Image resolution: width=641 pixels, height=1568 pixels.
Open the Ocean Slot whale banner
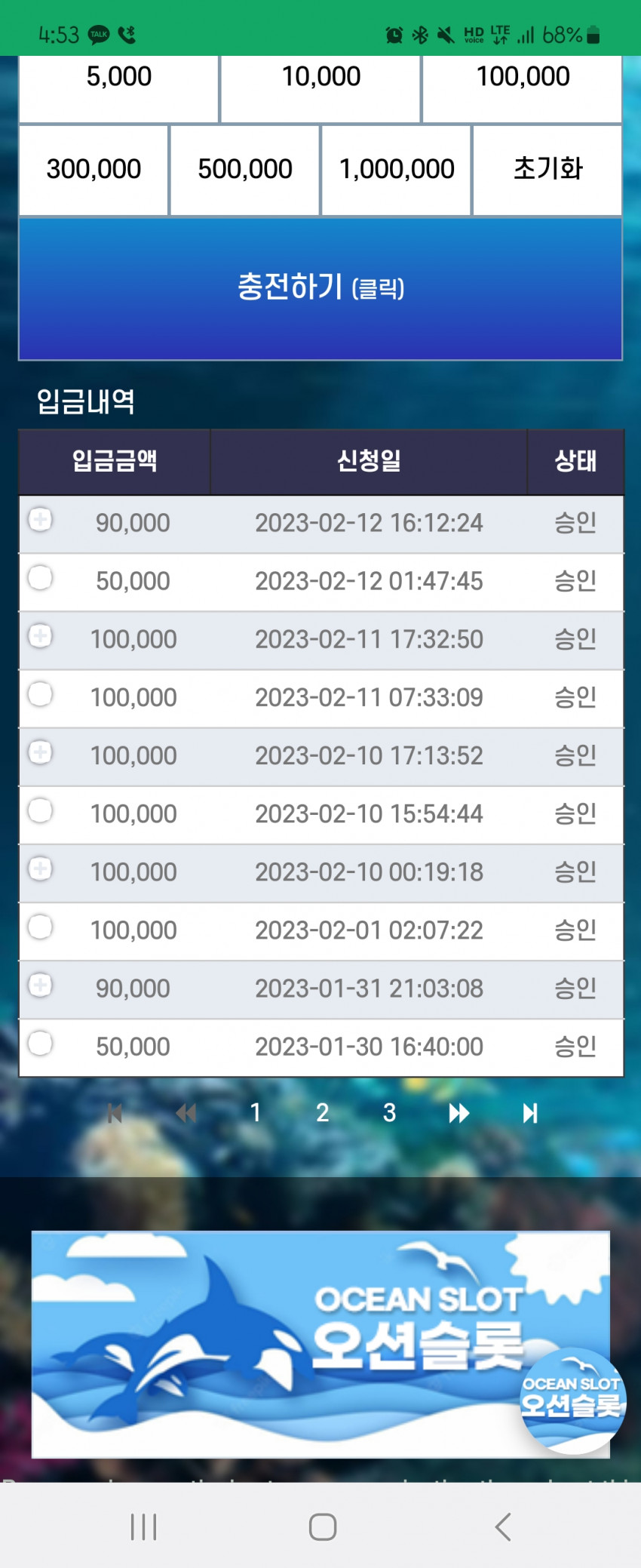pos(320,1345)
